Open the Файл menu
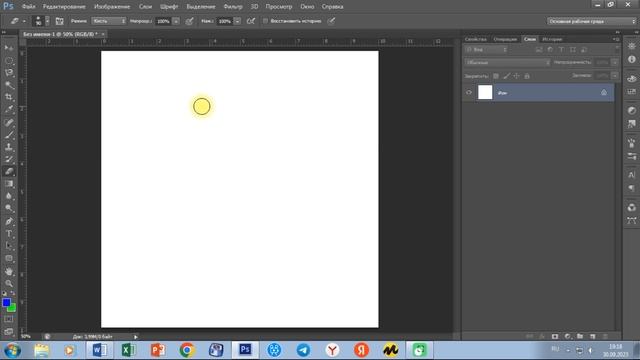This screenshot has height=360, width=640. click(x=28, y=7)
